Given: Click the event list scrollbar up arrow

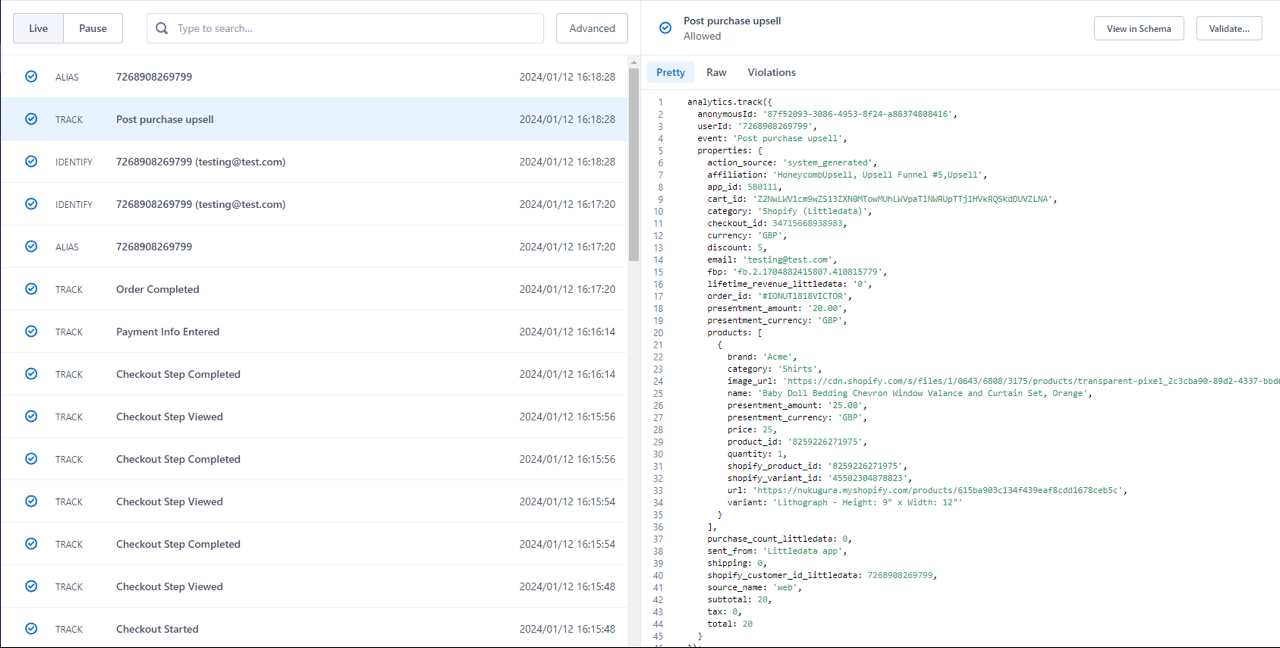Looking at the screenshot, I should point(633,63).
